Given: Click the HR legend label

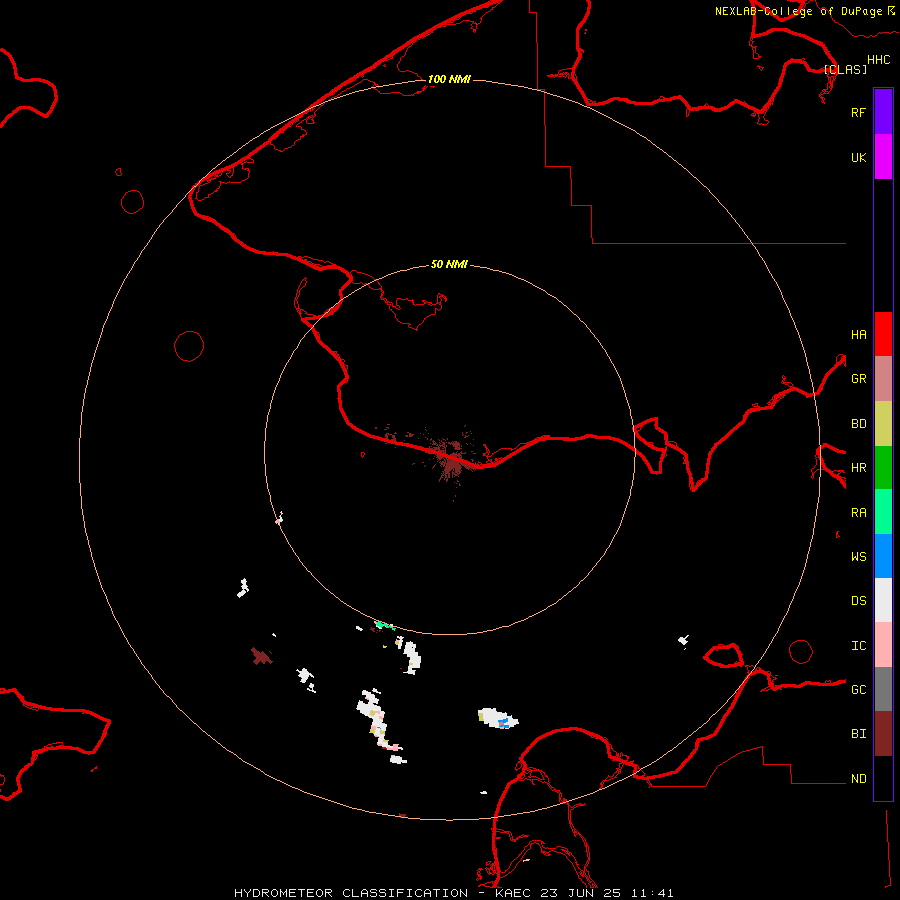Looking at the screenshot, I should coord(858,468).
